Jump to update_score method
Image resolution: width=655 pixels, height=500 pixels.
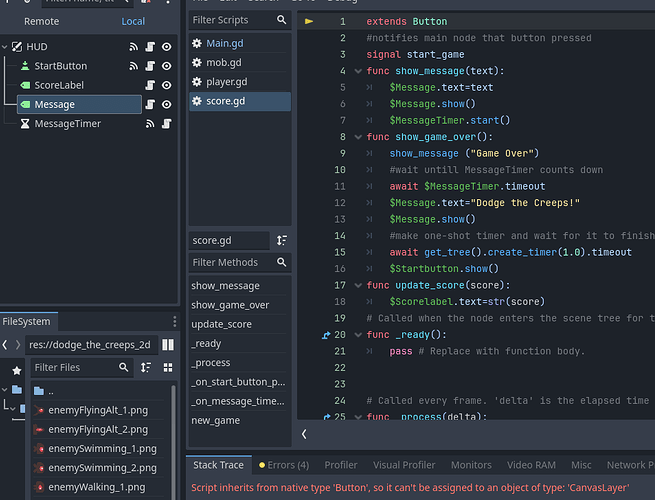pos(240,324)
